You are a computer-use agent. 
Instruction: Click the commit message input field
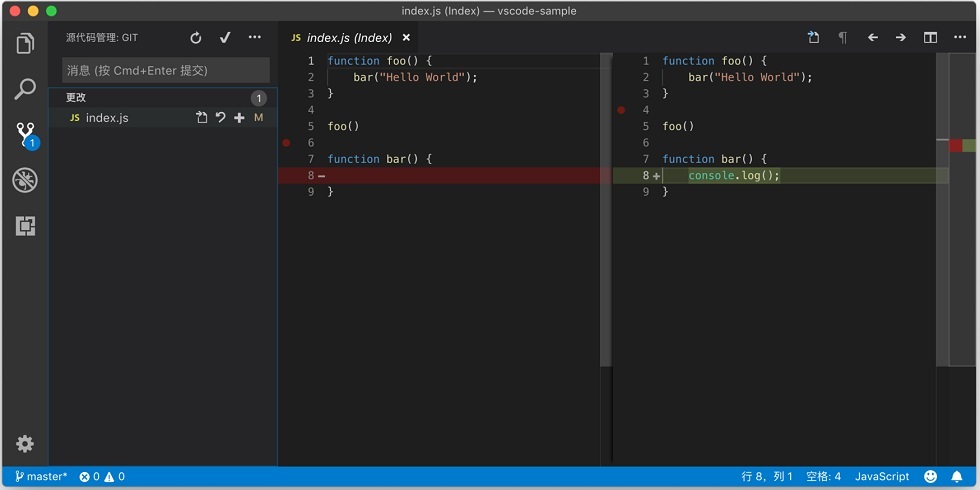click(x=166, y=70)
